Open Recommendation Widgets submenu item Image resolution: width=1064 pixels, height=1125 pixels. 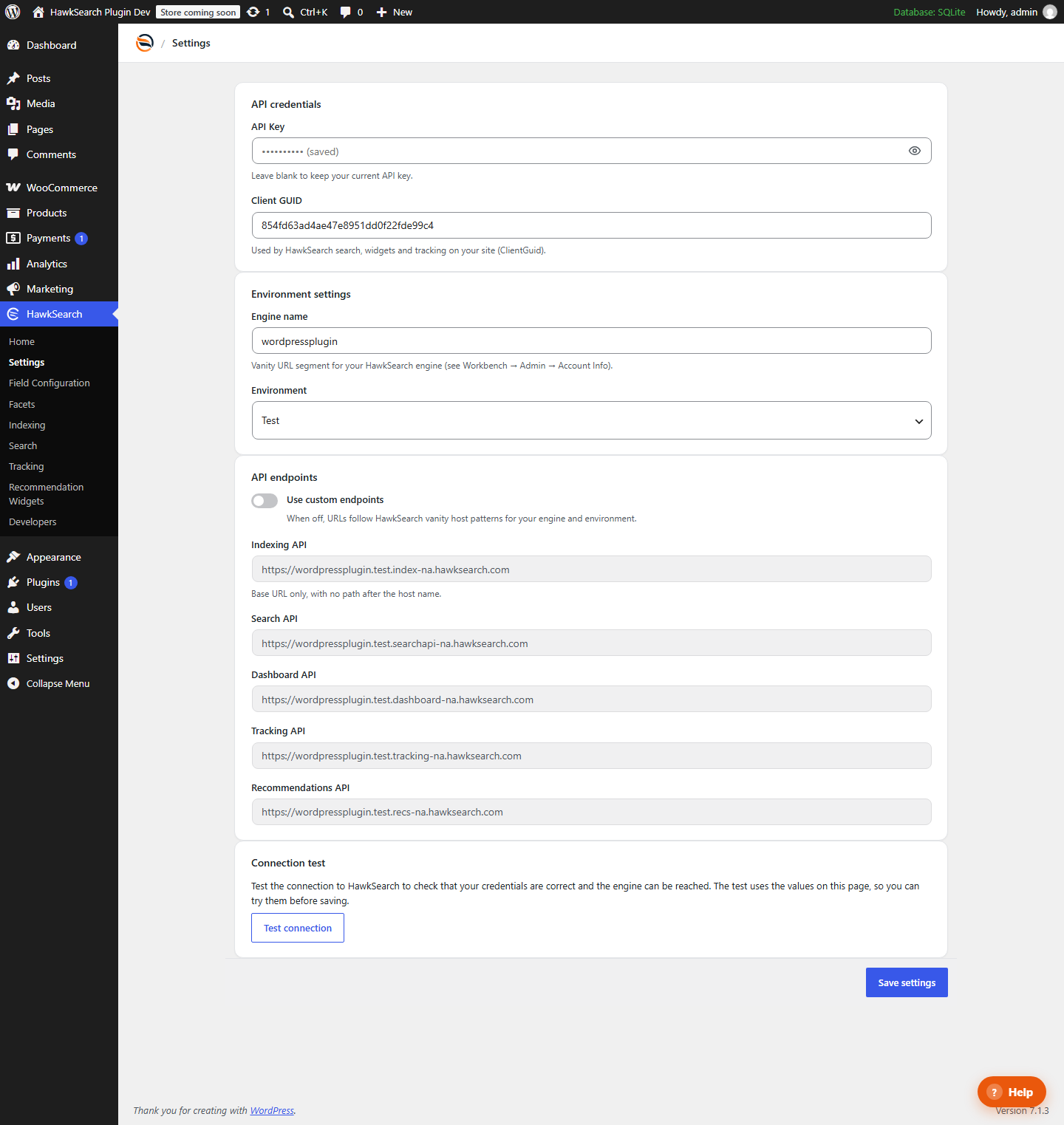47,494
